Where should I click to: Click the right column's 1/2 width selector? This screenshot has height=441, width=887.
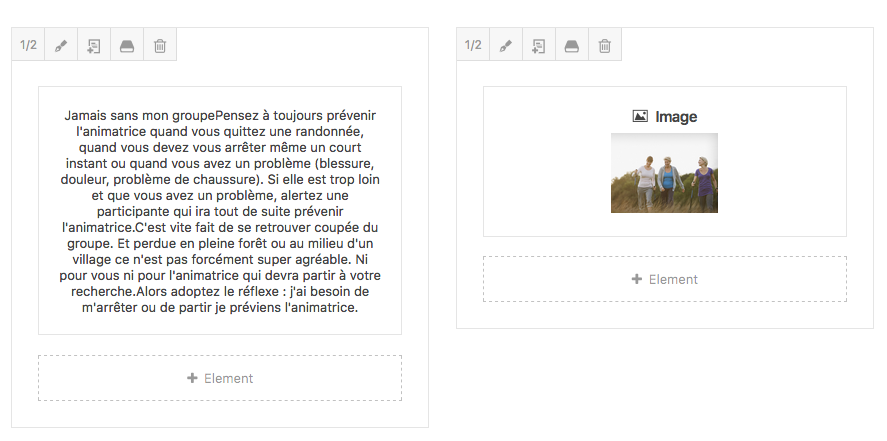point(473,45)
